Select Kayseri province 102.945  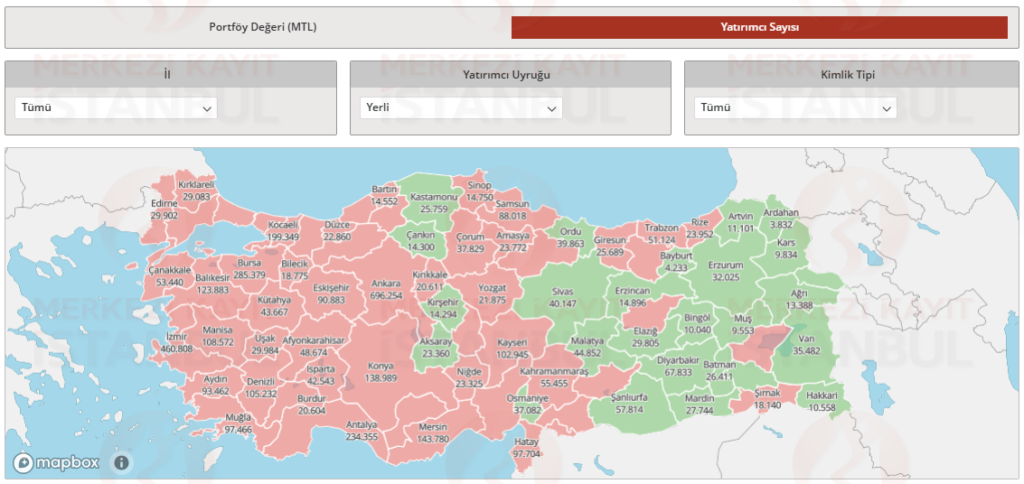(x=512, y=348)
